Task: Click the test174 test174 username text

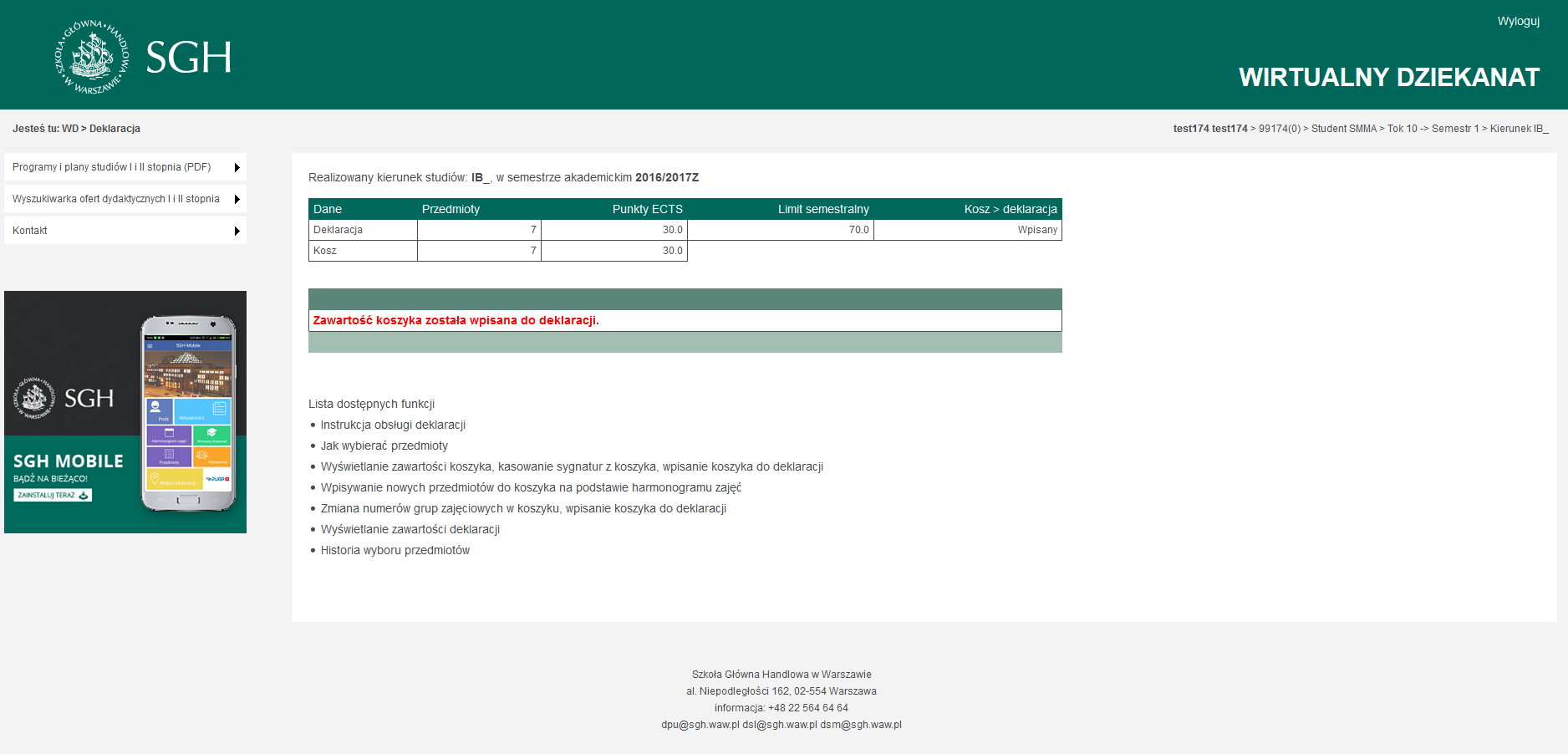Action: (x=1209, y=129)
